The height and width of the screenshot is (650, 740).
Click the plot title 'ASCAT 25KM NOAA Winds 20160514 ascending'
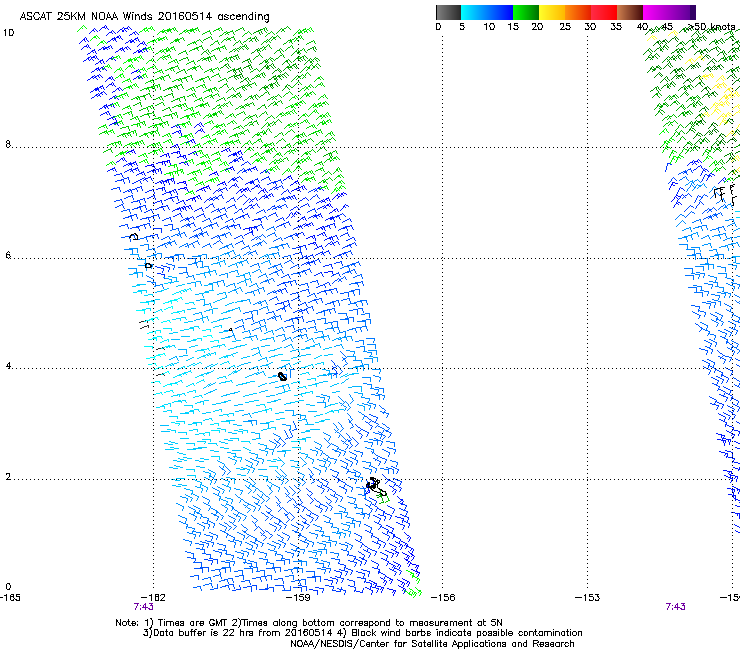click(x=144, y=17)
